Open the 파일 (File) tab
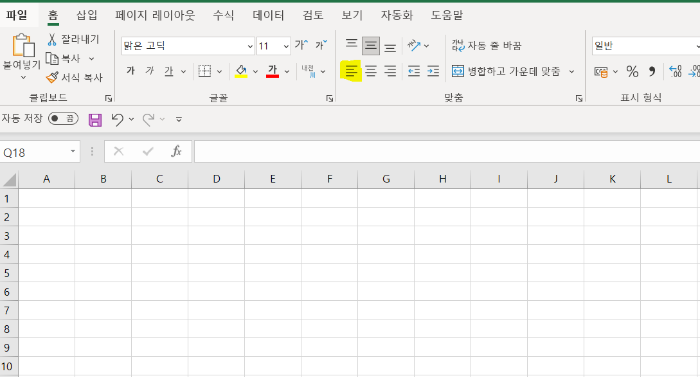 pyautogui.click(x=17, y=15)
